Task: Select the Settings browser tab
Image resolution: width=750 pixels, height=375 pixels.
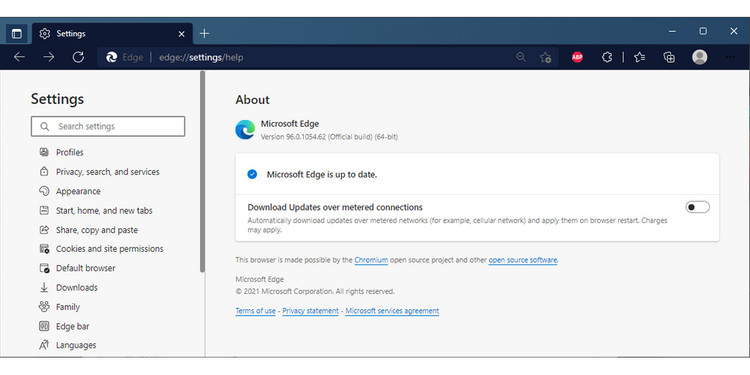Action: (x=112, y=33)
